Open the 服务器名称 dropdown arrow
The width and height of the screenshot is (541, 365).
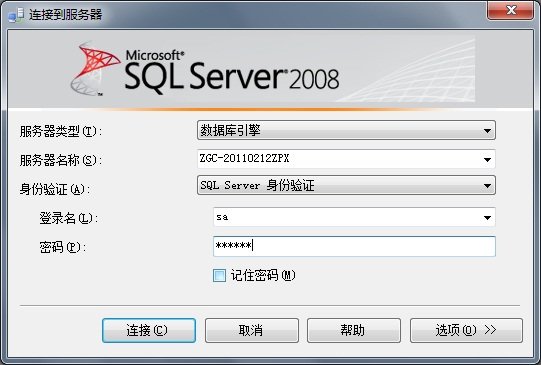tap(487, 159)
